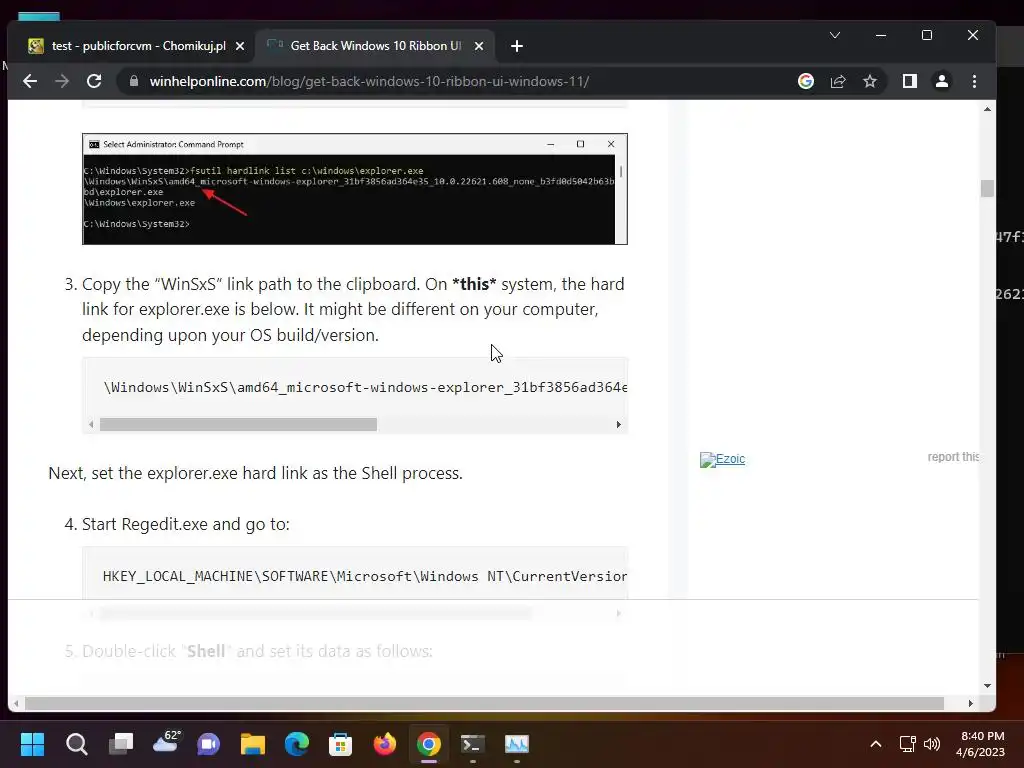Open the Google account icon in address bar
Viewport: 1024px width, 768px height.
point(806,81)
